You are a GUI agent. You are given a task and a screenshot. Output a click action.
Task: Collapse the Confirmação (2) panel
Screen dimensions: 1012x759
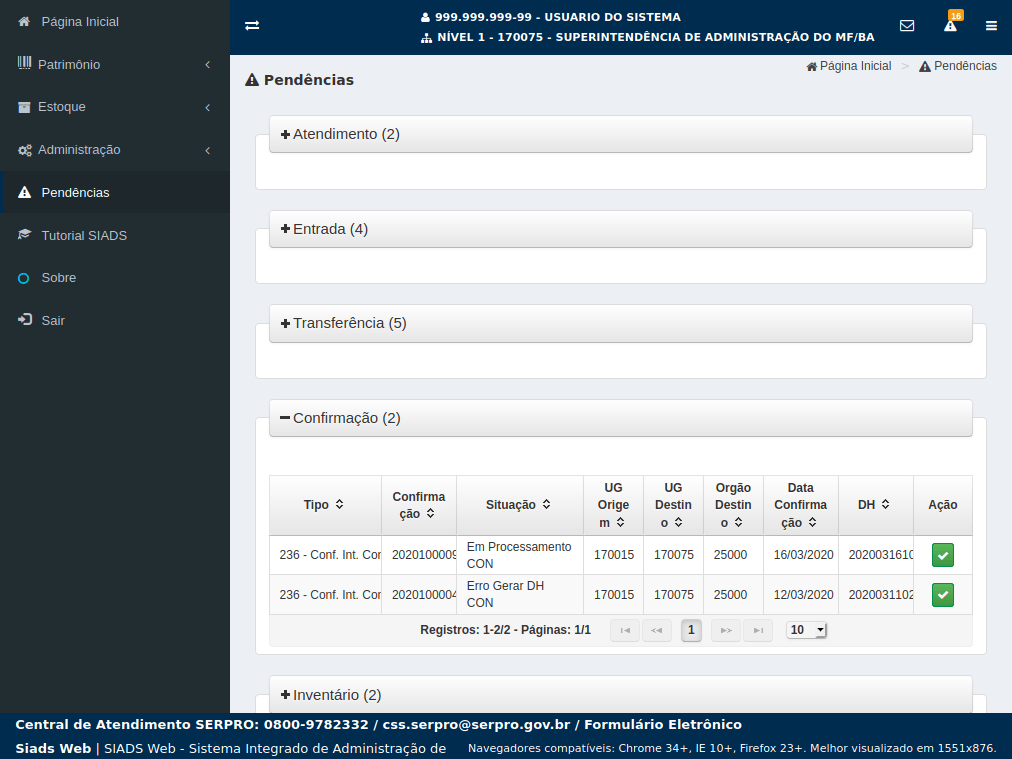[620, 418]
